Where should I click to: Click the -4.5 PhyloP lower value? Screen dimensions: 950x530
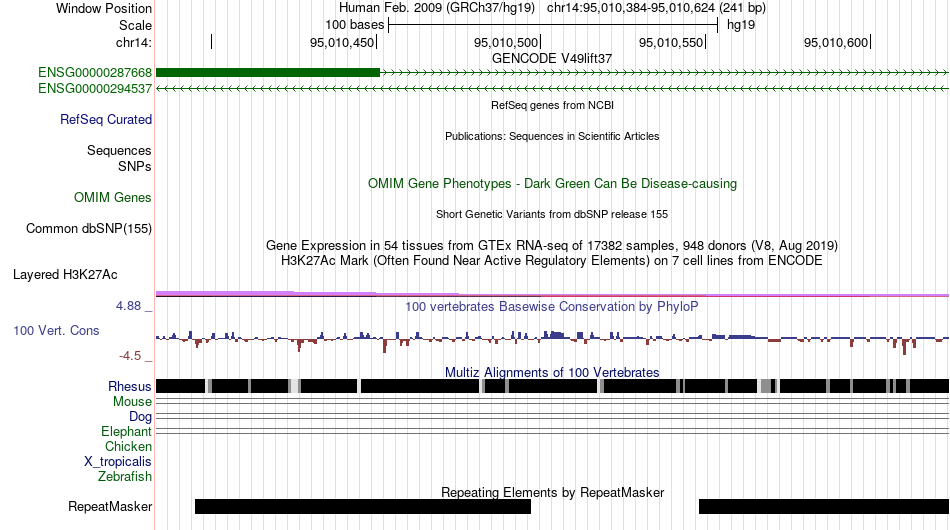pyautogui.click(x=130, y=356)
